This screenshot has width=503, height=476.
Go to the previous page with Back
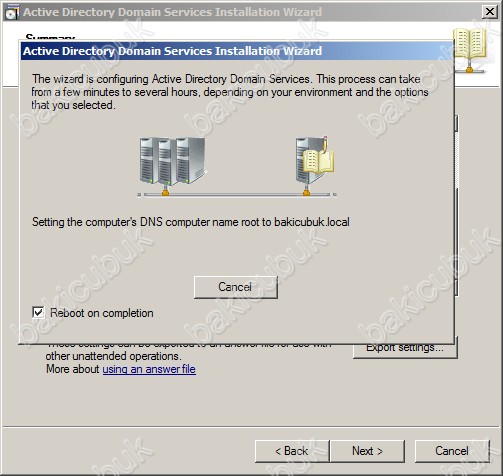click(292, 451)
